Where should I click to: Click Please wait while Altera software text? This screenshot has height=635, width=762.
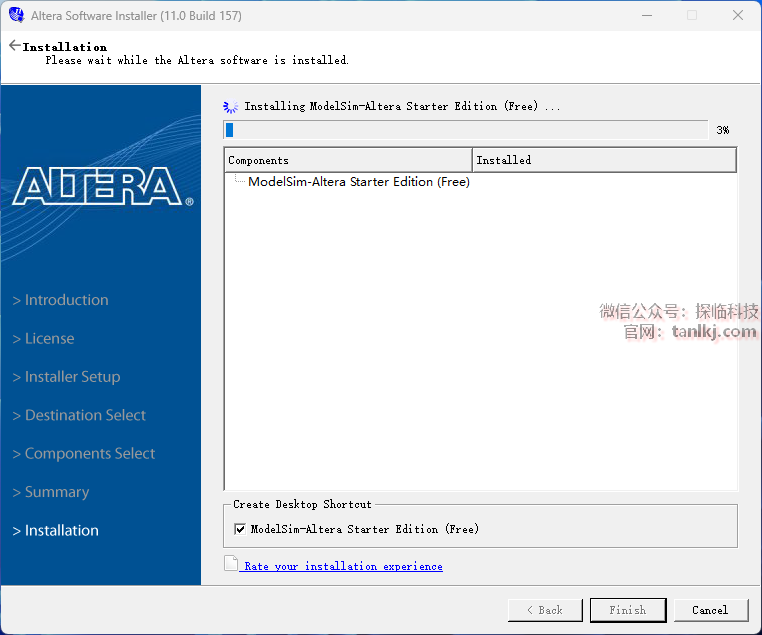(x=197, y=61)
